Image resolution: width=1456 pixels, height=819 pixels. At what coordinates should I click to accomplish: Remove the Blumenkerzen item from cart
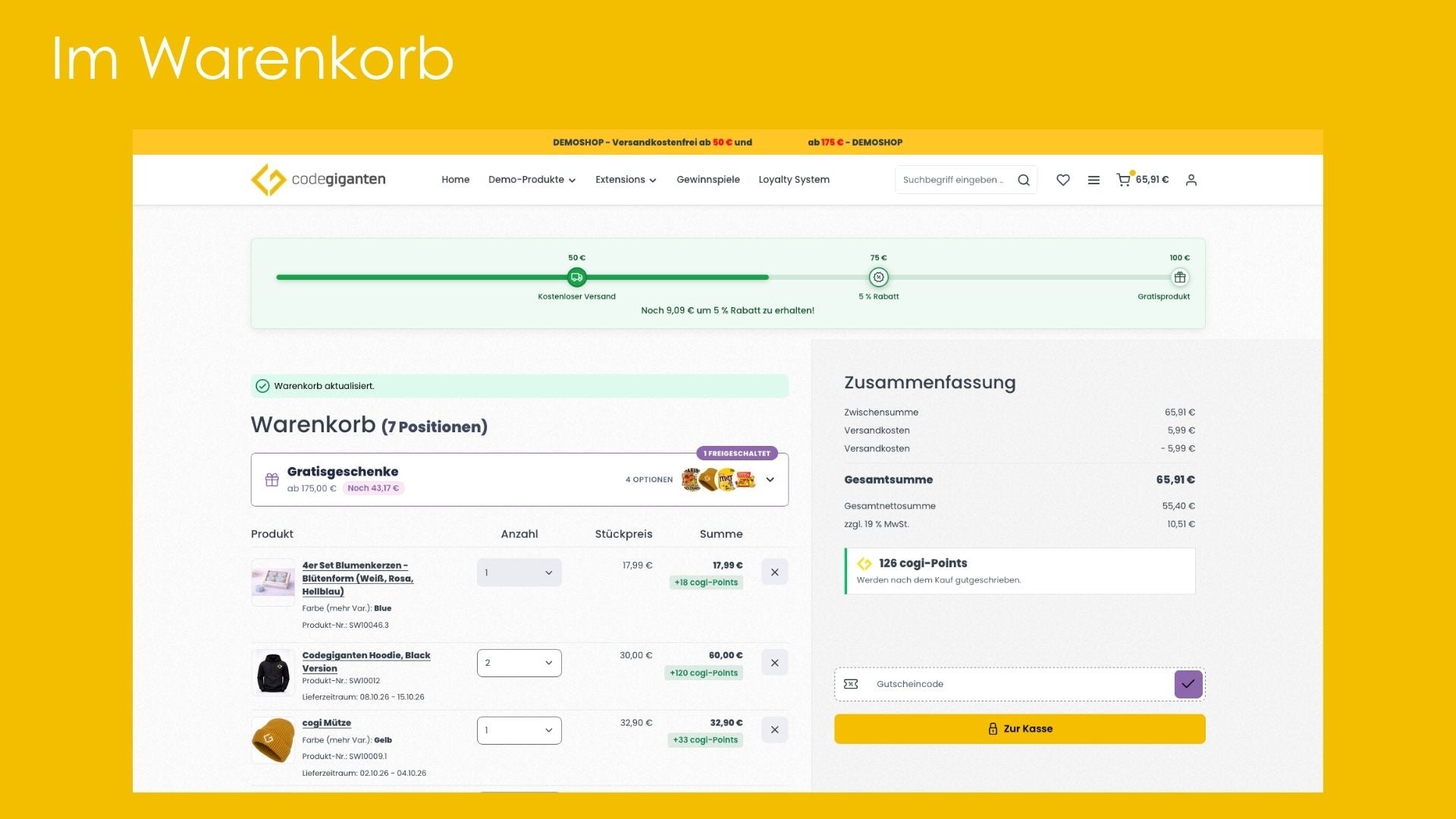point(774,573)
